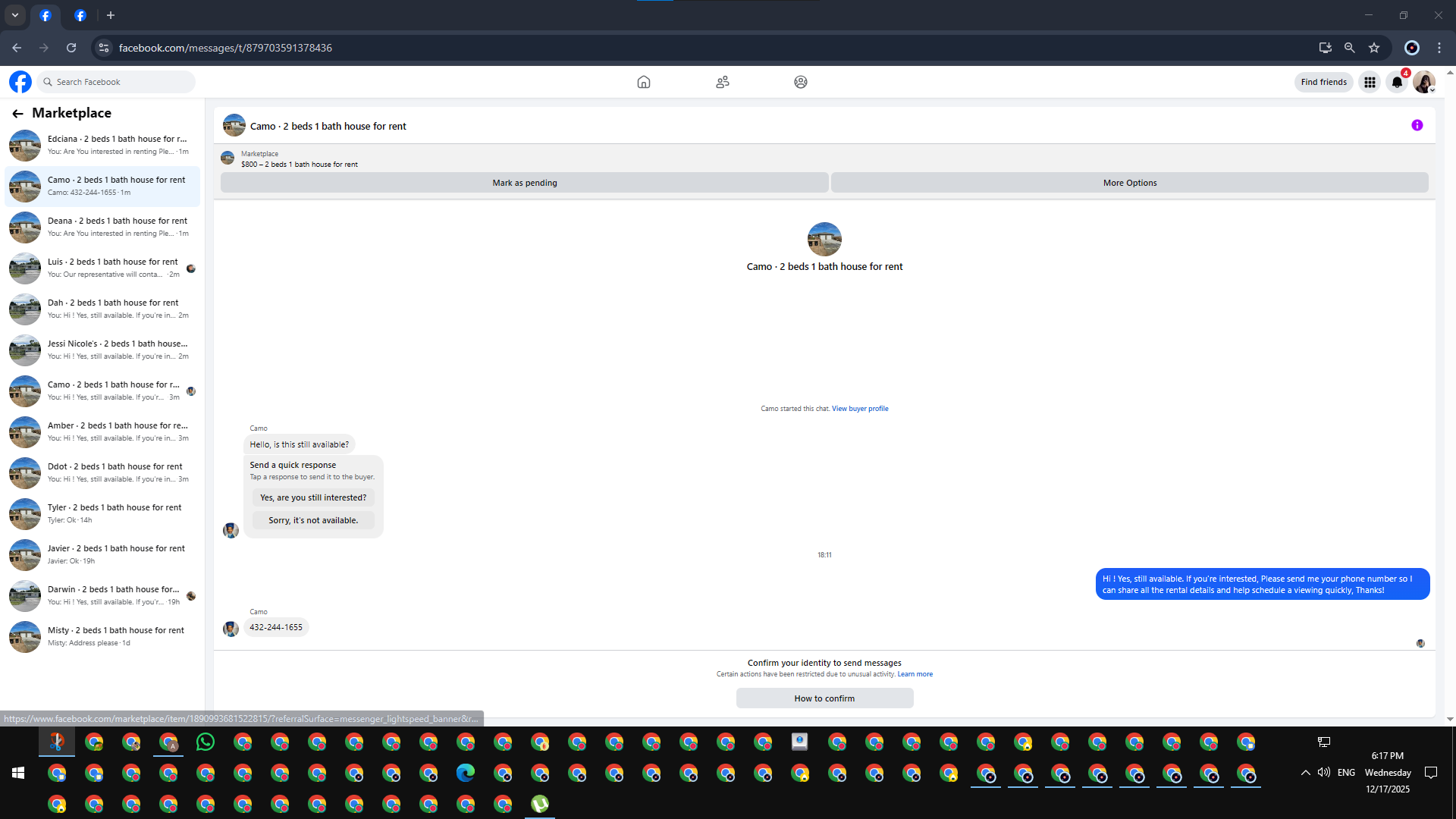Click the purple conversation info icon
The height and width of the screenshot is (819, 1456).
pyautogui.click(x=1417, y=125)
